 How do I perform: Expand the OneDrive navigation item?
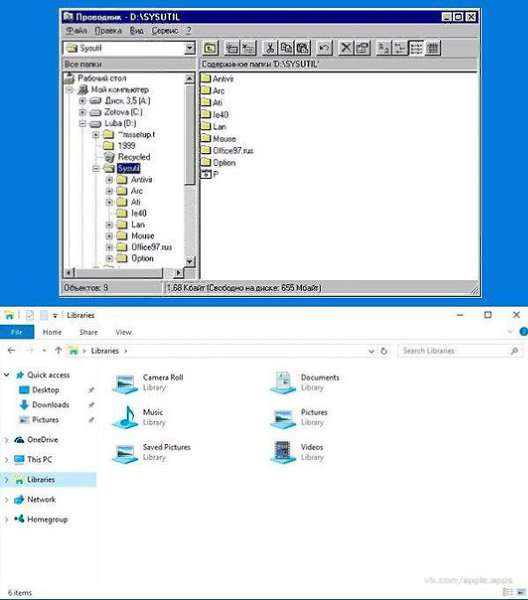point(7,440)
